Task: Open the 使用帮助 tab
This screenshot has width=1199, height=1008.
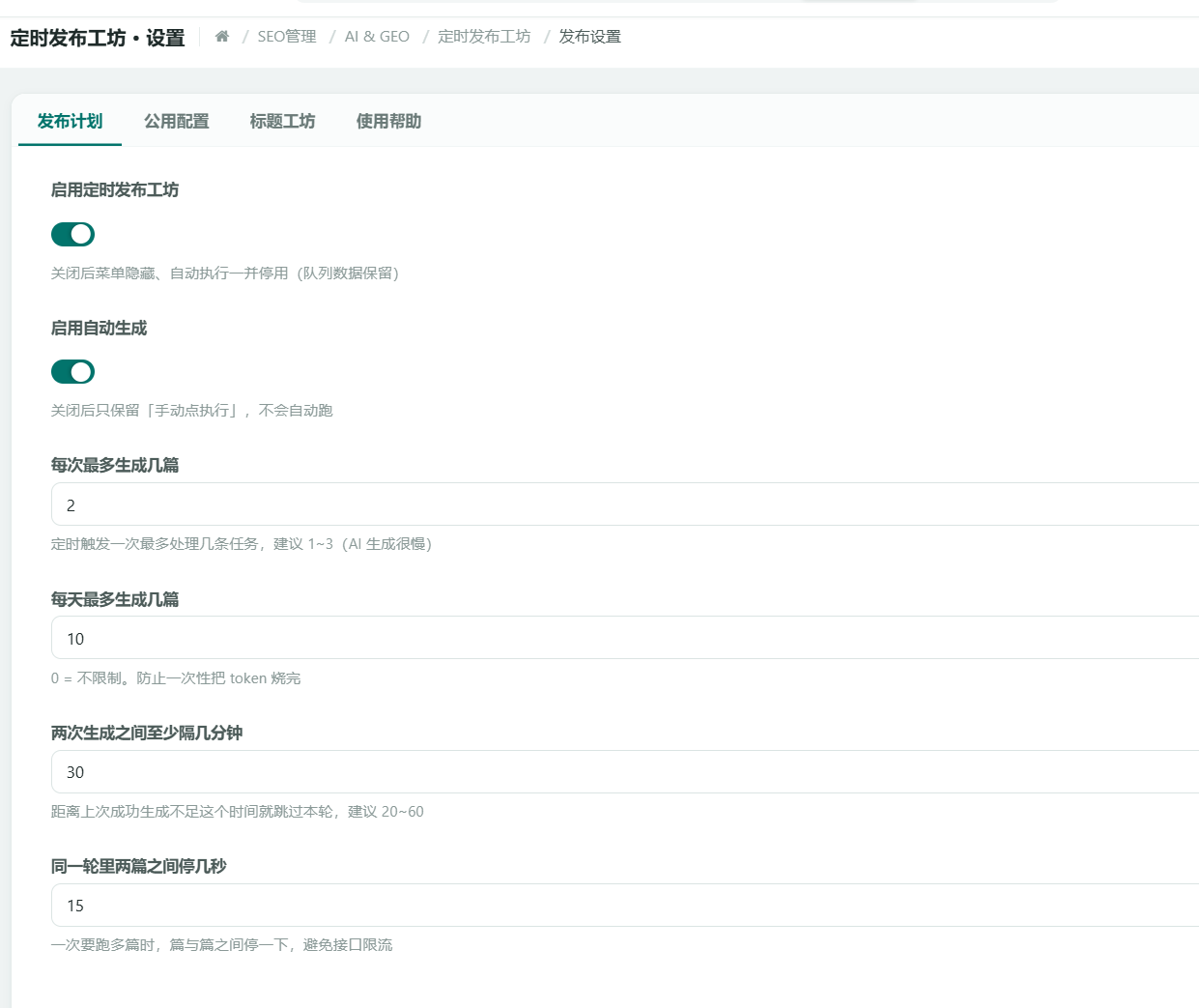Action: click(x=388, y=121)
